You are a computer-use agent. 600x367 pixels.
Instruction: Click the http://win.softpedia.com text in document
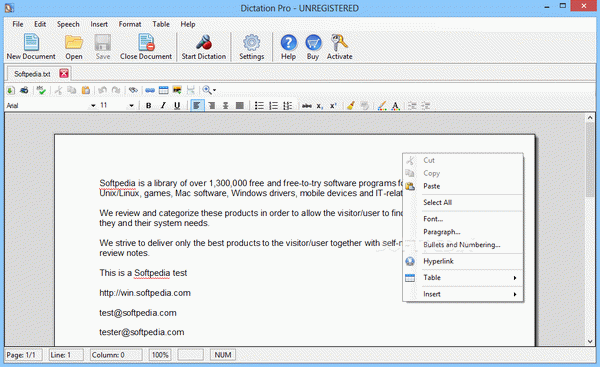[145, 293]
